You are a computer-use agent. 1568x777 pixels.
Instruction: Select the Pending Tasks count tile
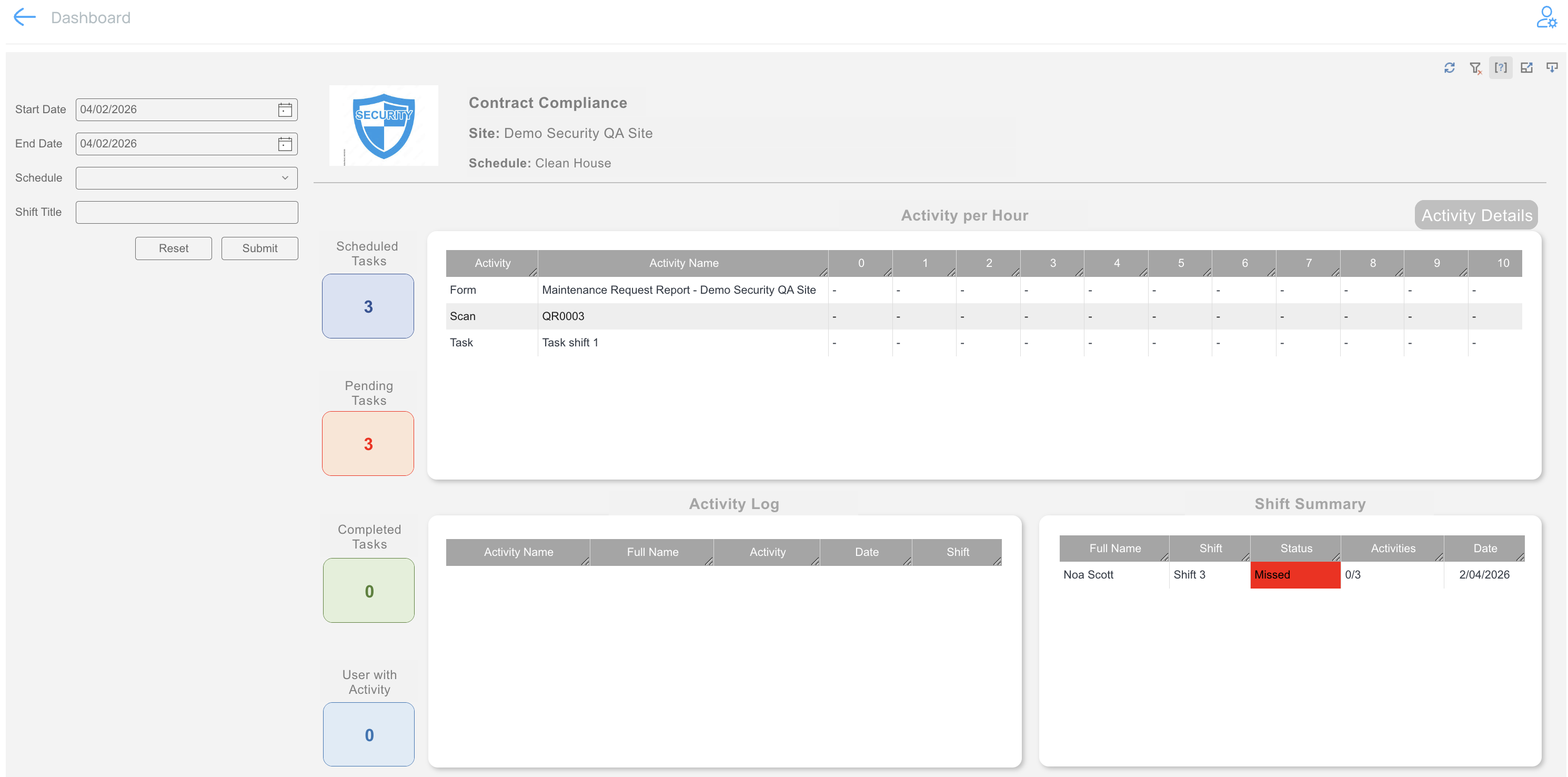(x=368, y=444)
